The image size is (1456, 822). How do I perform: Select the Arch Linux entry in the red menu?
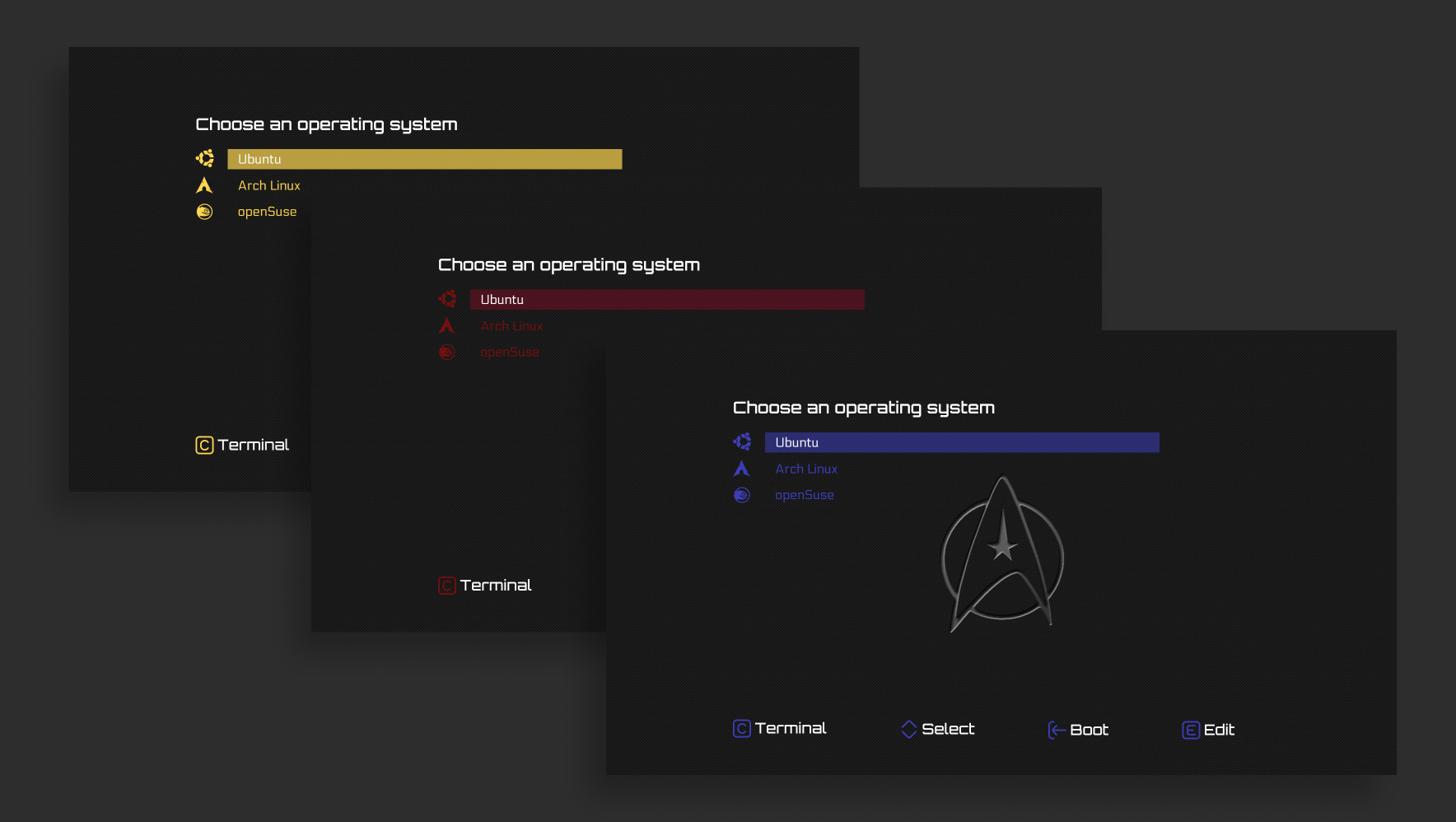[511, 325]
